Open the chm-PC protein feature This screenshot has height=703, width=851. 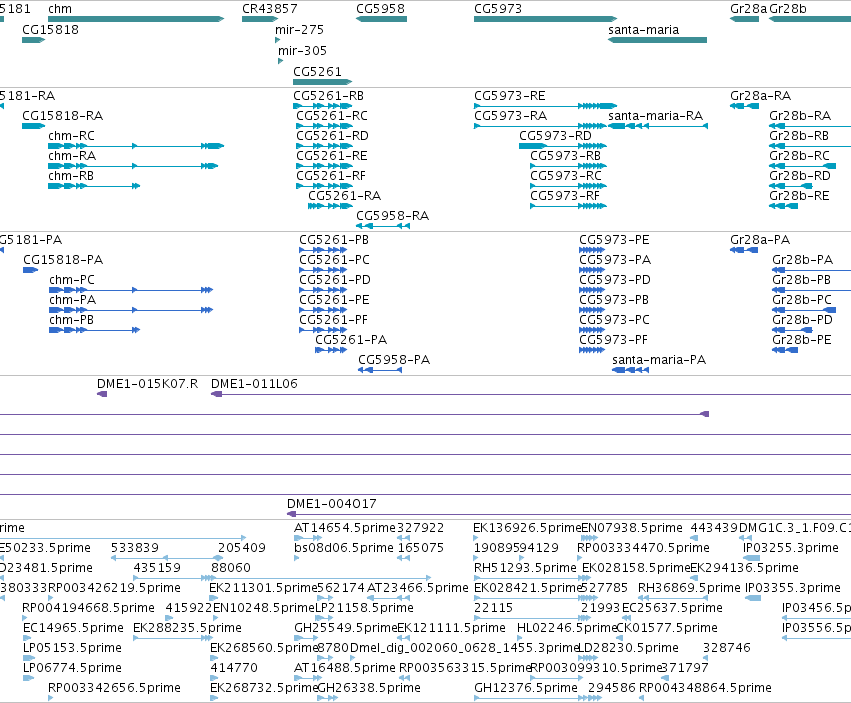[x=131, y=290]
